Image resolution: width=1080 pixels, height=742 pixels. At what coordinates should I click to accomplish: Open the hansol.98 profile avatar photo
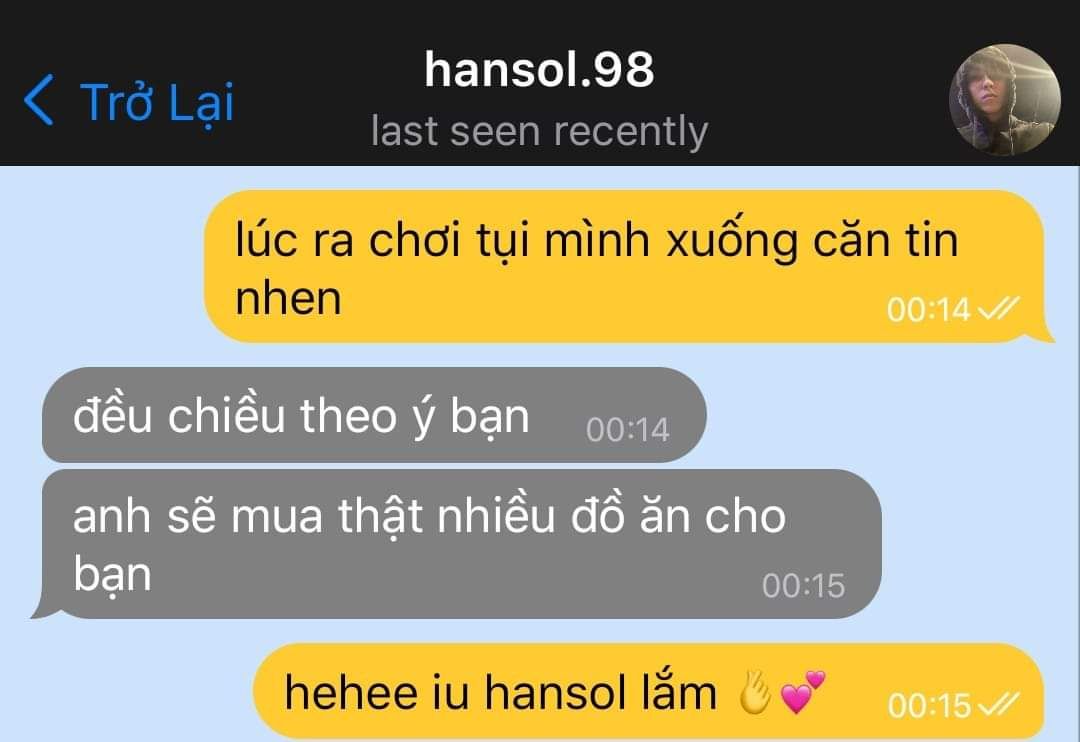[x=1004, y=100]
